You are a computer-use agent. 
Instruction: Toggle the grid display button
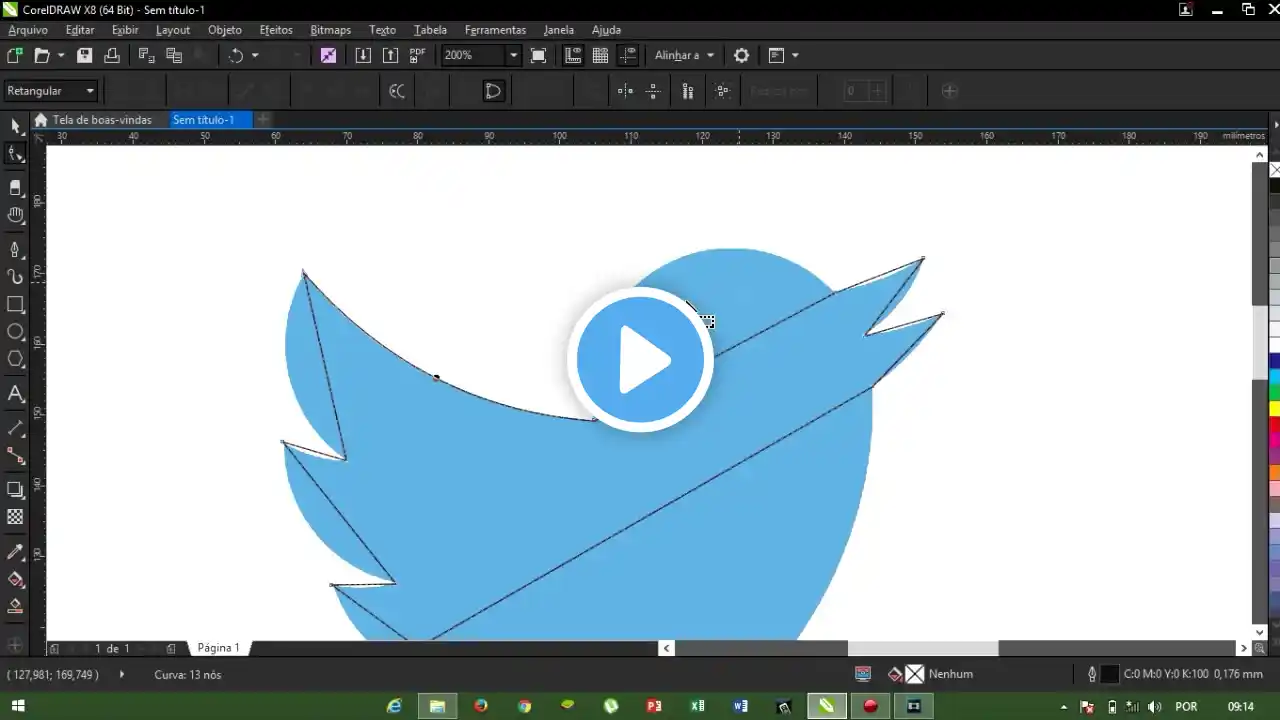coord(600,56)
